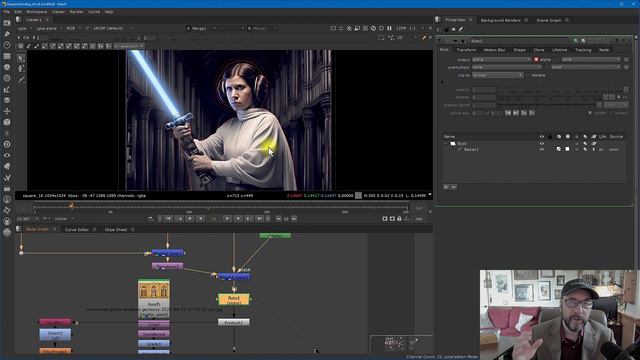The image size is (640, 360).
Task: Open the Tracking tab in Roto1
Action: (583, 50)
